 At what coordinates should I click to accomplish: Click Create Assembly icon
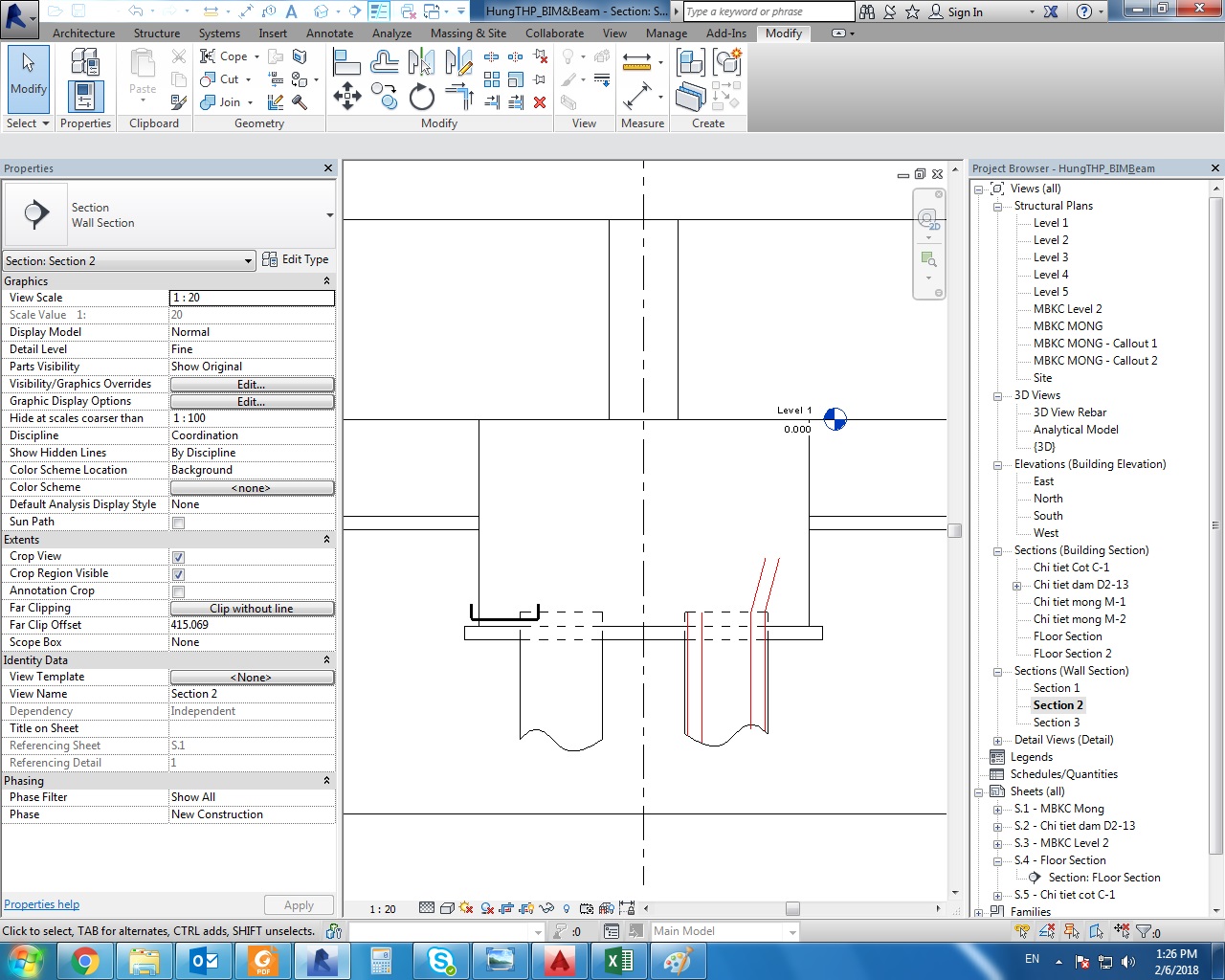click(691, 61)
